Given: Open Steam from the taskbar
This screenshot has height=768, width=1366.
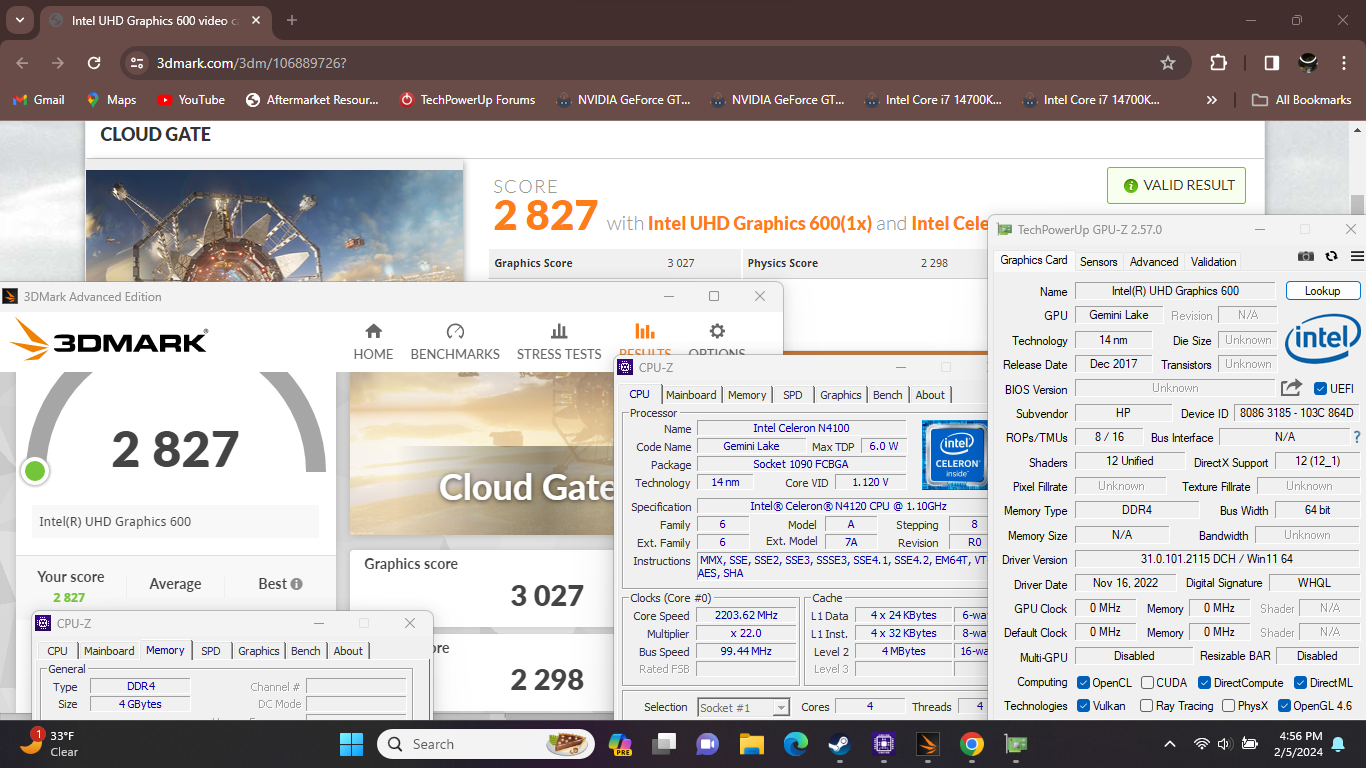Looking at the screenshot, I should [x=838, y=744].
